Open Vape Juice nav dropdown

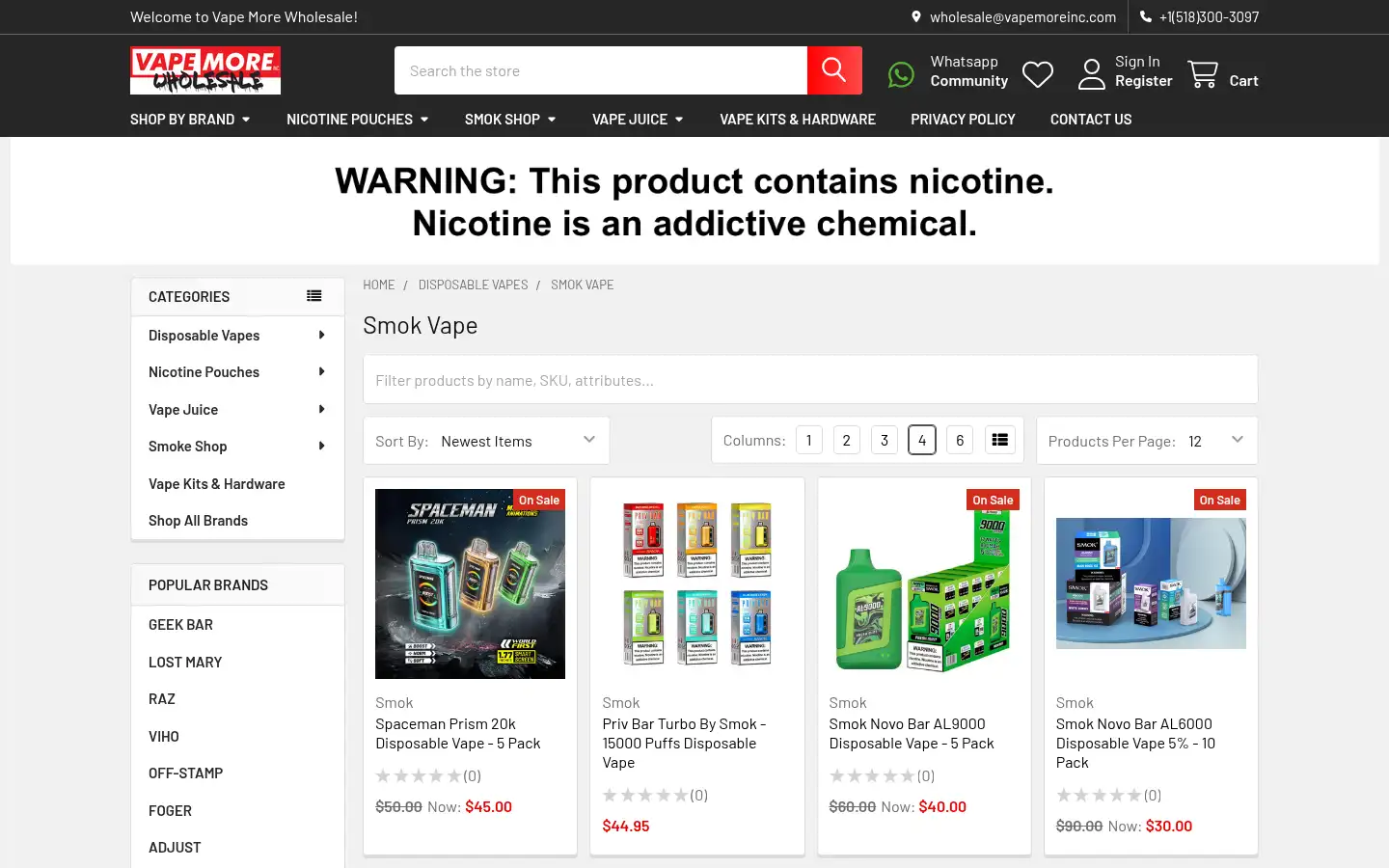click(638, 119)
